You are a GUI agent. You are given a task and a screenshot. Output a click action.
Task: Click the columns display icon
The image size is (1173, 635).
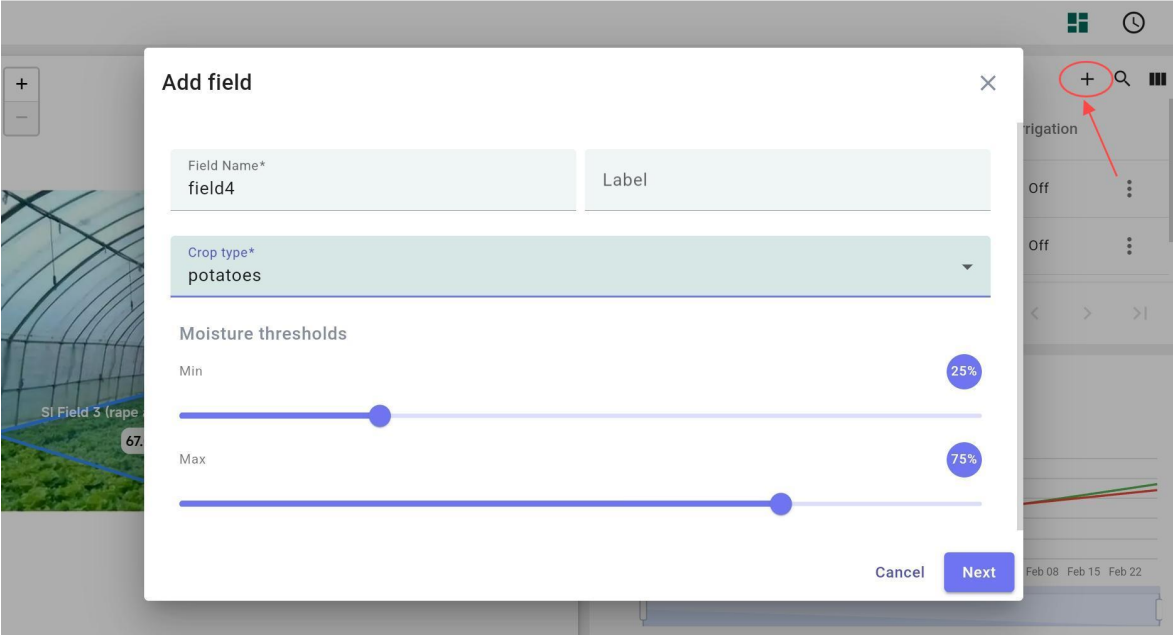1157,79
